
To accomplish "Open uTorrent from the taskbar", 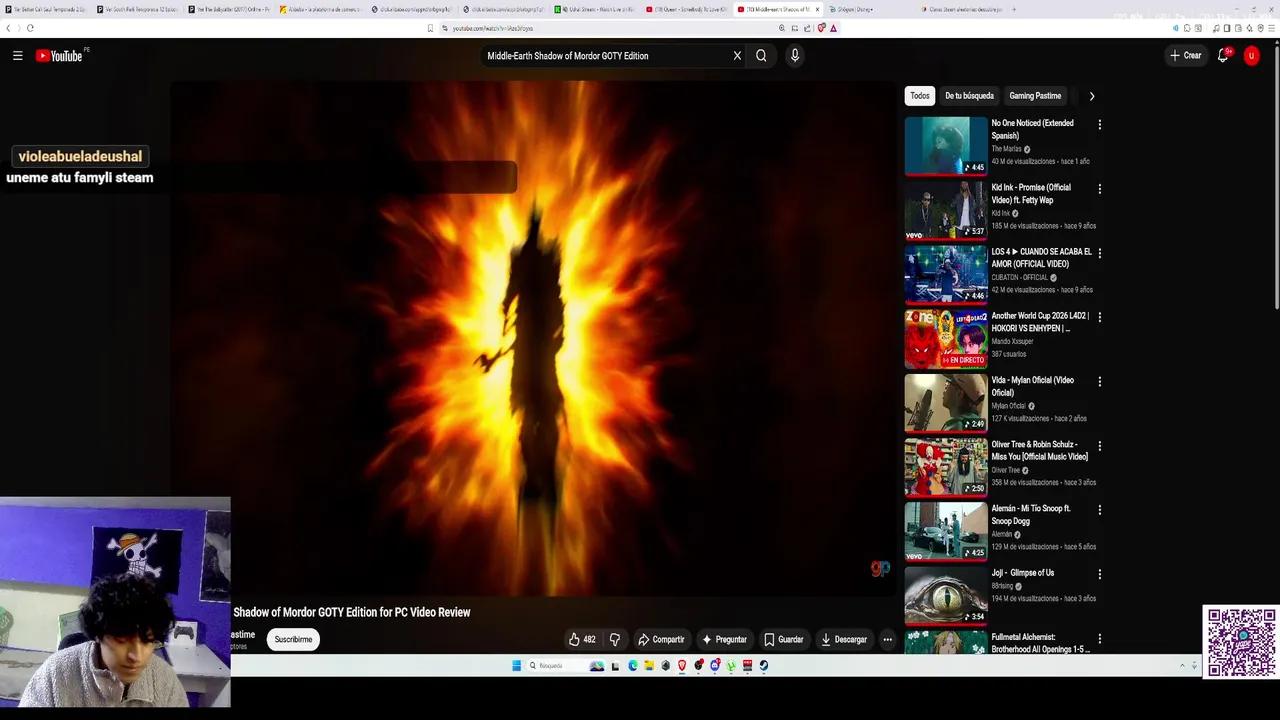I will (731, 665).
